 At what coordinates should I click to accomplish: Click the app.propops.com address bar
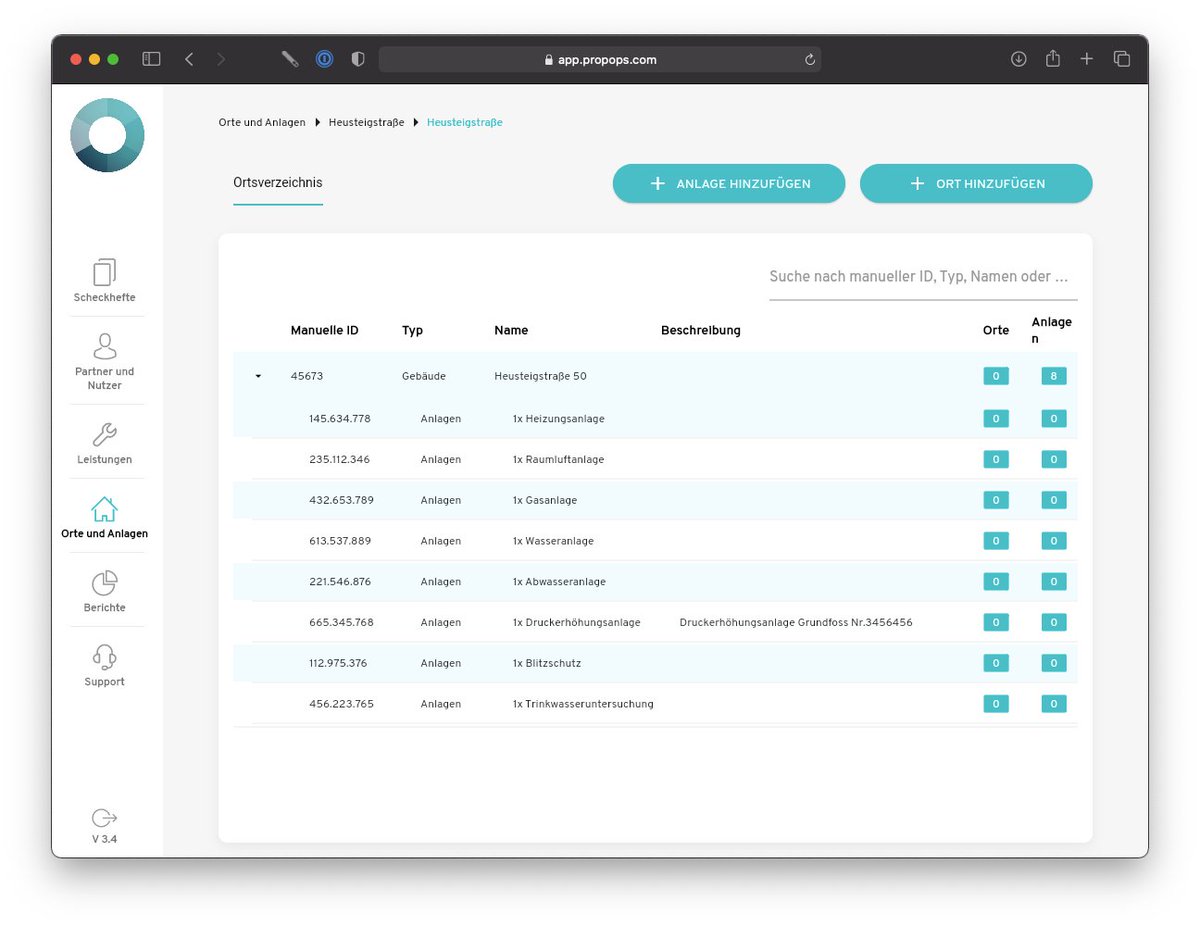click(x=600, y=59)
